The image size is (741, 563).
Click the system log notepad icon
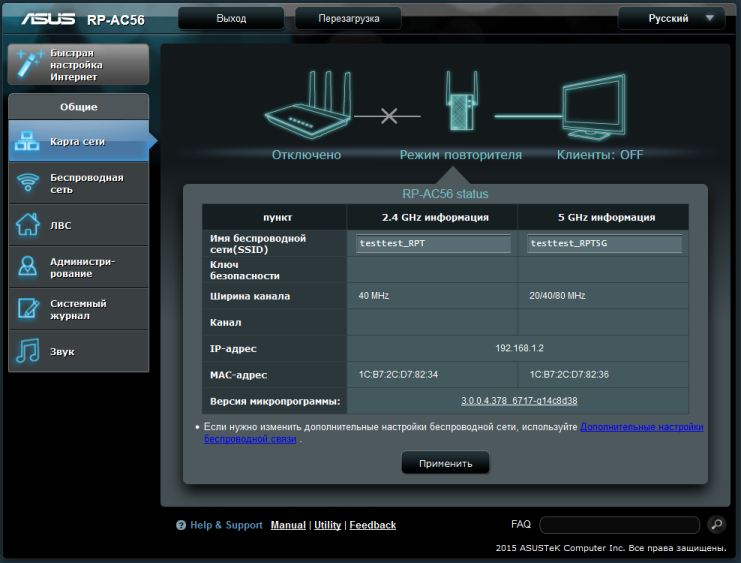28,308
